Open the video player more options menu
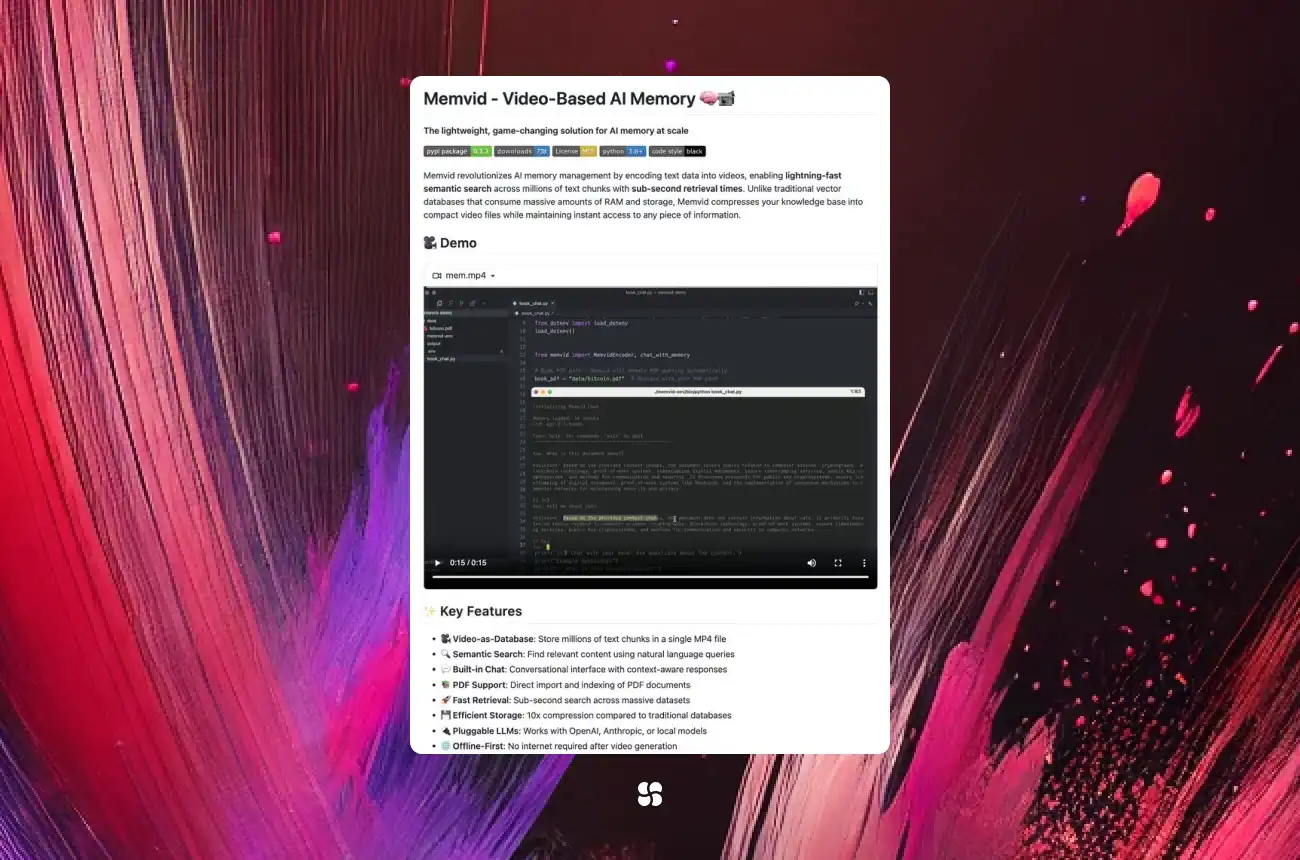1300x860 pixels. pyautogui.click(x=864, y=563)
